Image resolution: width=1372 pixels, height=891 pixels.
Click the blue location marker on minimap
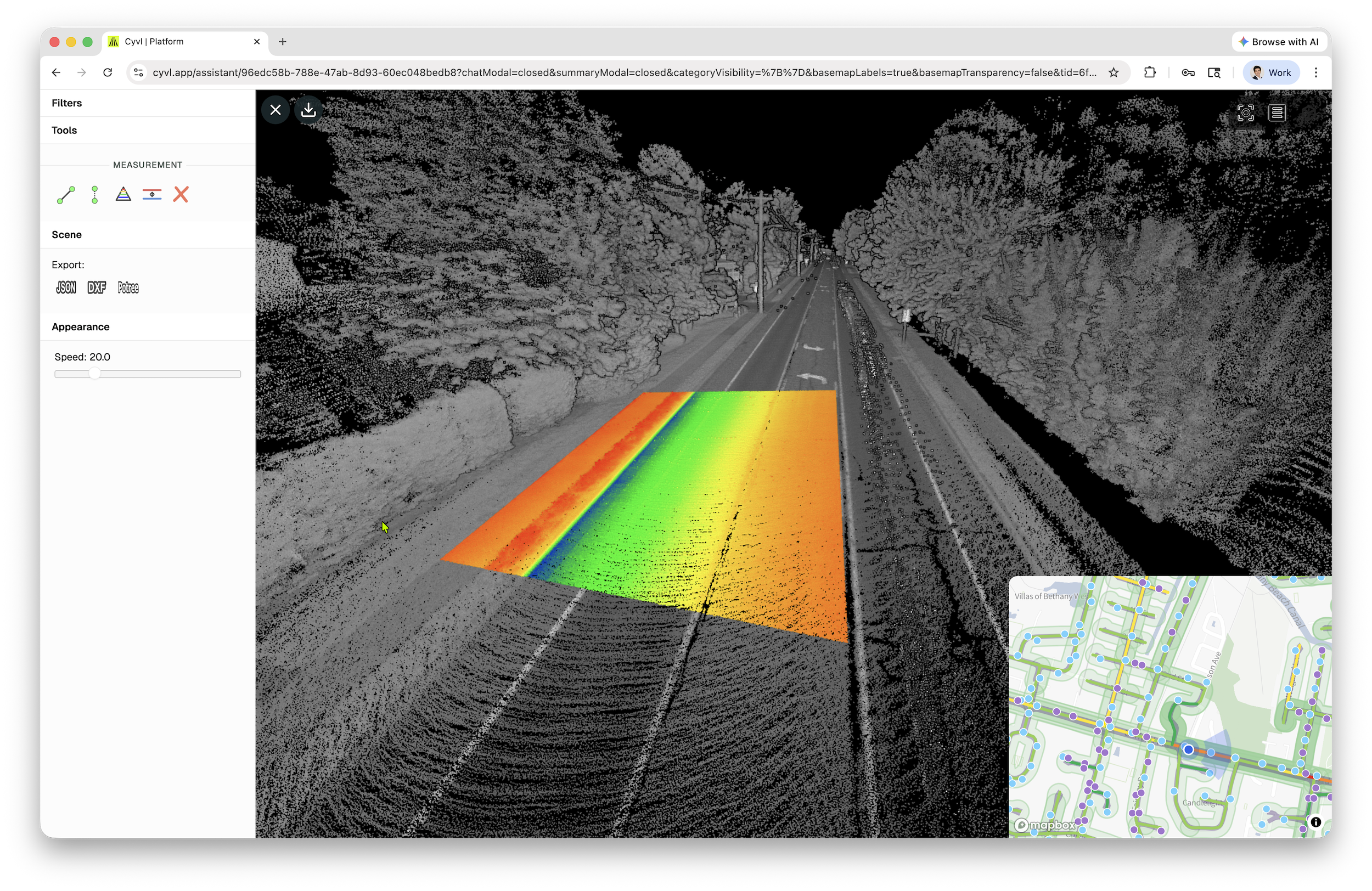pos(1188,749)
